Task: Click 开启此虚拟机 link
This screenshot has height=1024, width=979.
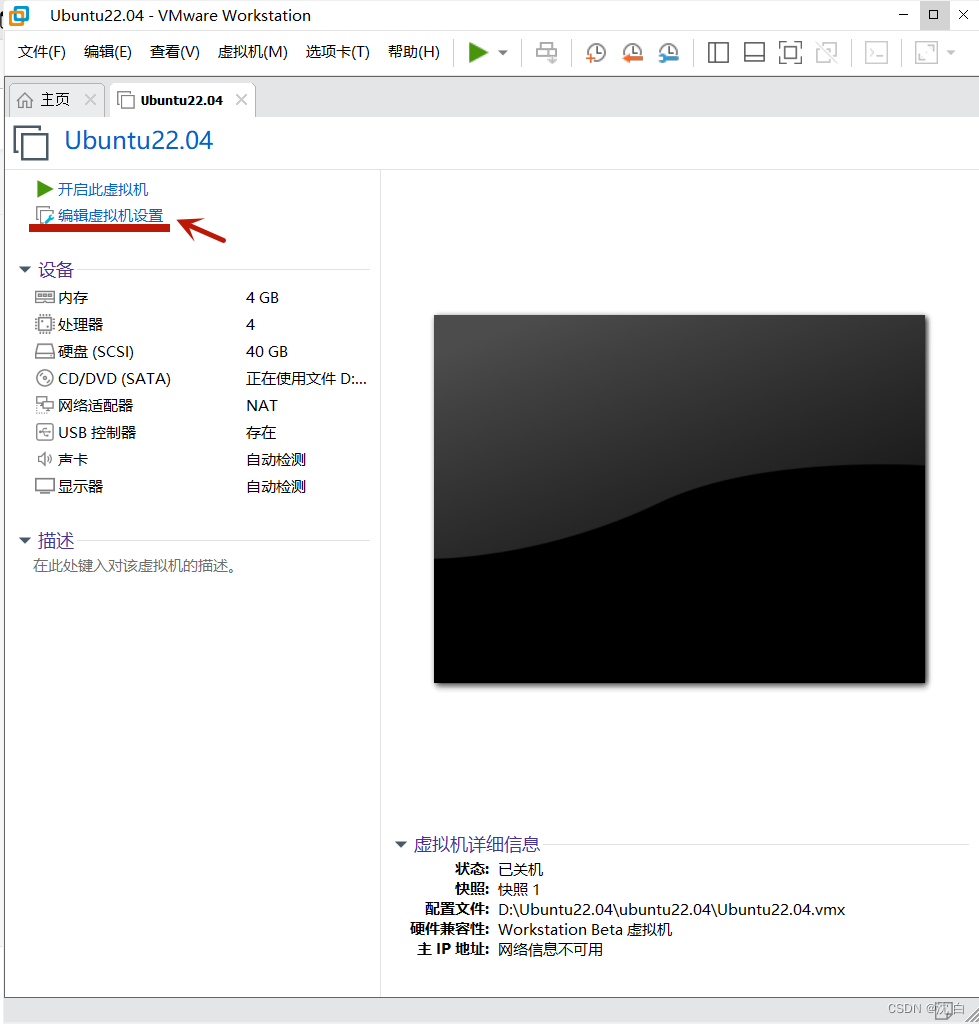Action: (103, 189)
